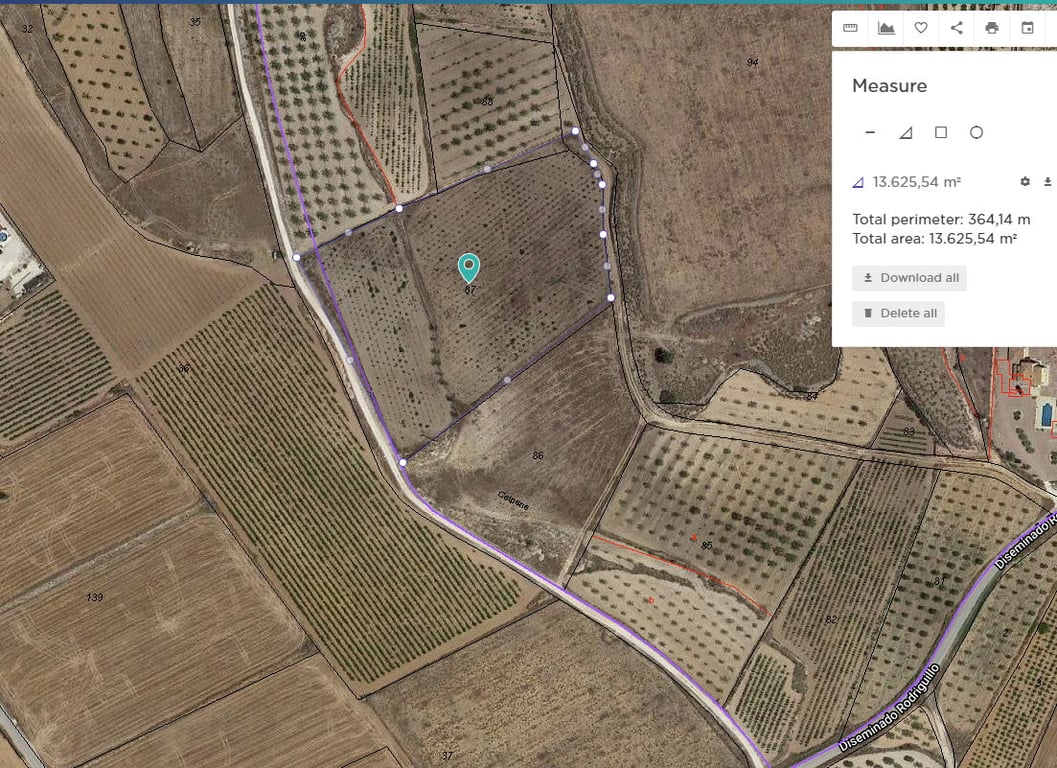This screenshot has height=768, width=1057.
Task: Open the calendar/date imagery icon
Action: (1027, 28)
